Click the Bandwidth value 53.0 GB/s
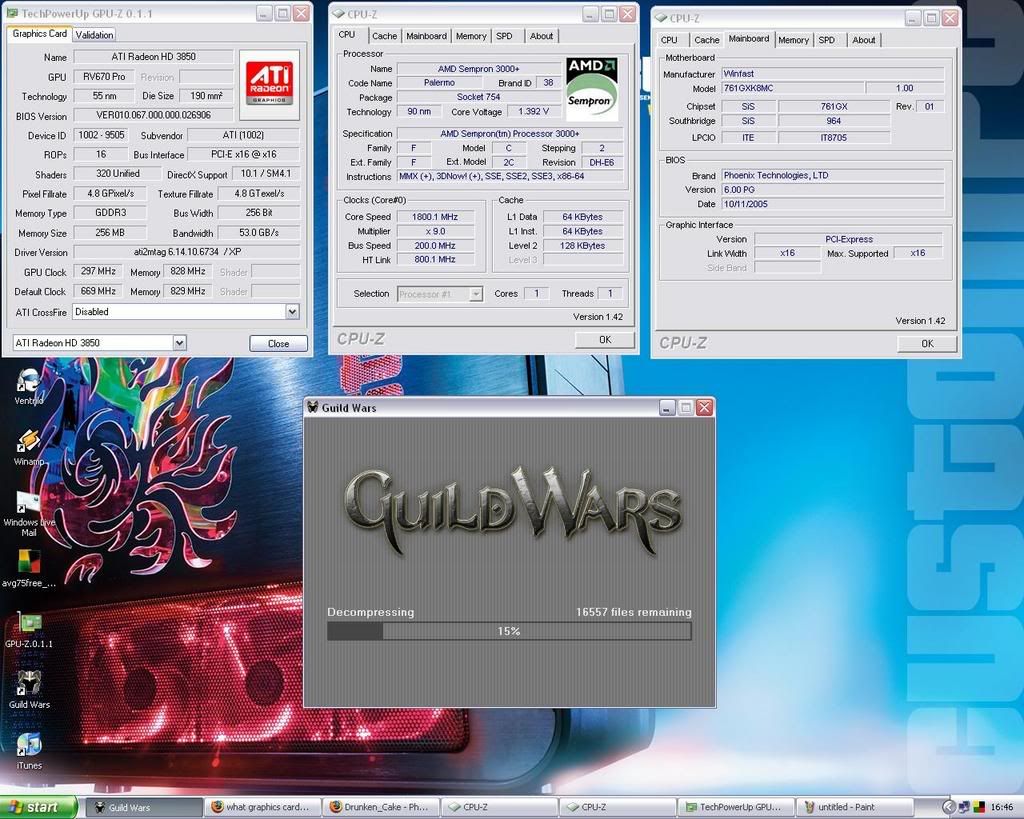The width and height of the screenshot is (1024, 819). click(259, 233)
